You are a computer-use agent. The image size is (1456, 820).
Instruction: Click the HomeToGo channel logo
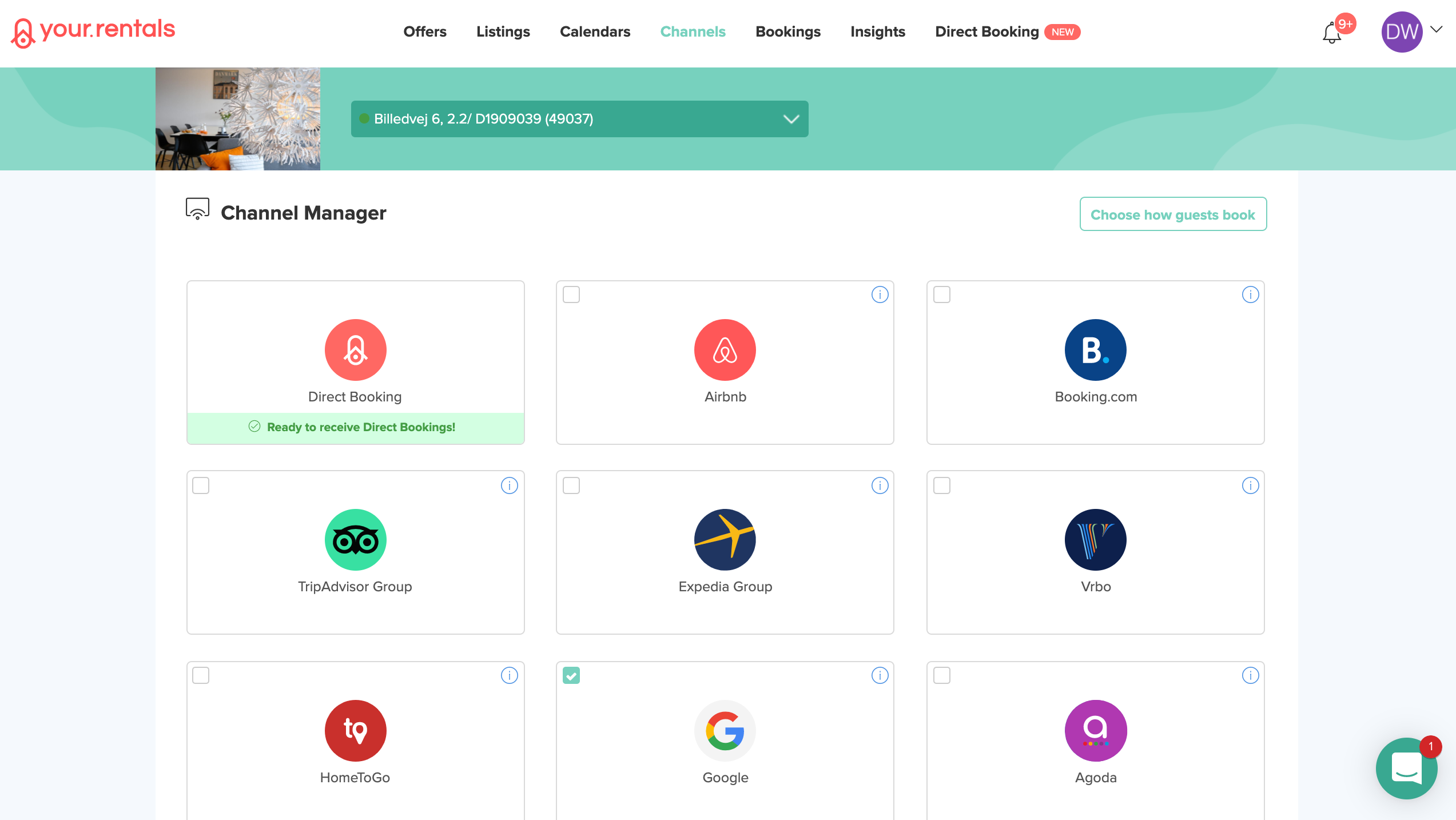pos(355,730)
